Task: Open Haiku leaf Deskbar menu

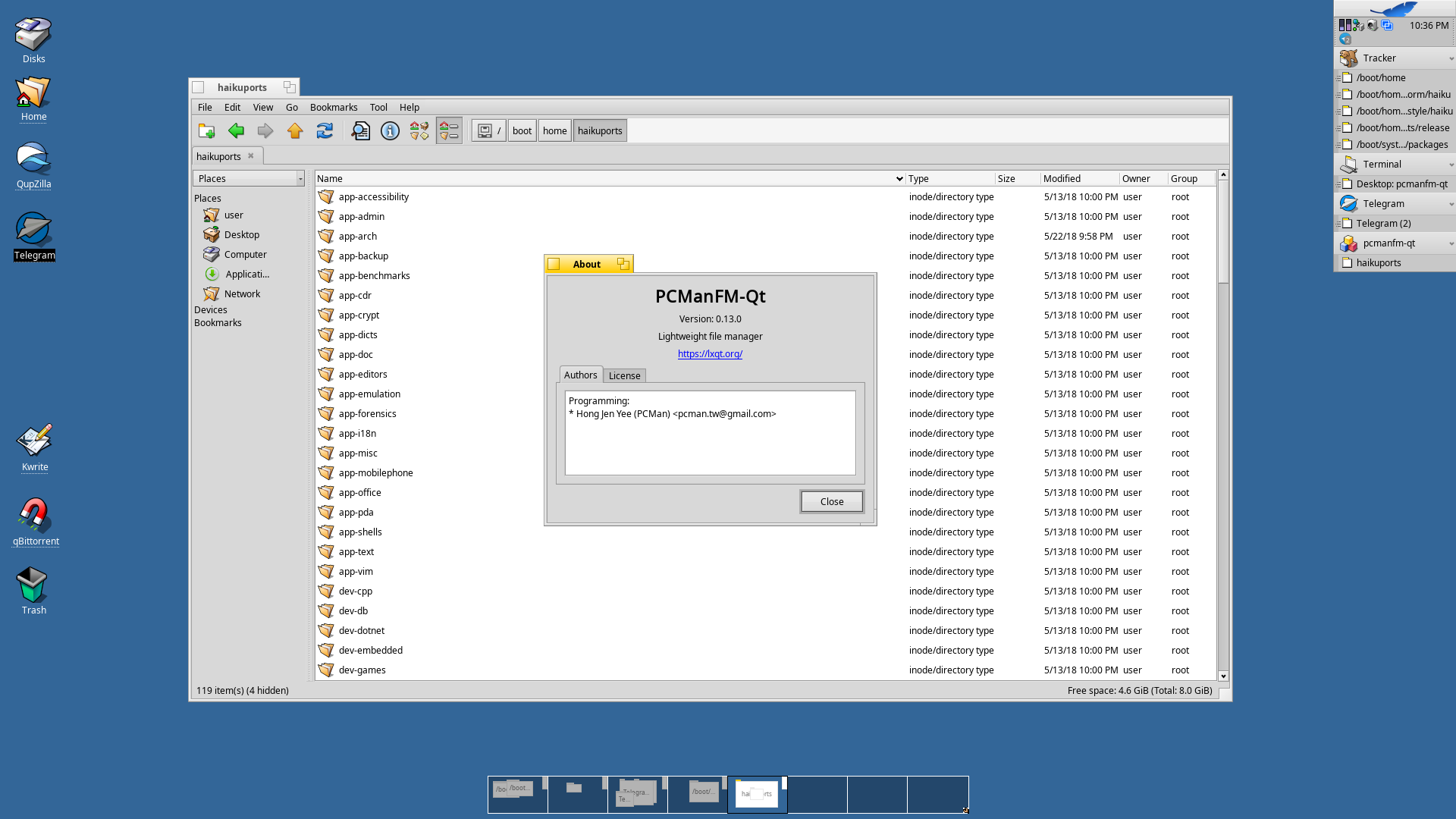Action: (x=1395, y=8)
